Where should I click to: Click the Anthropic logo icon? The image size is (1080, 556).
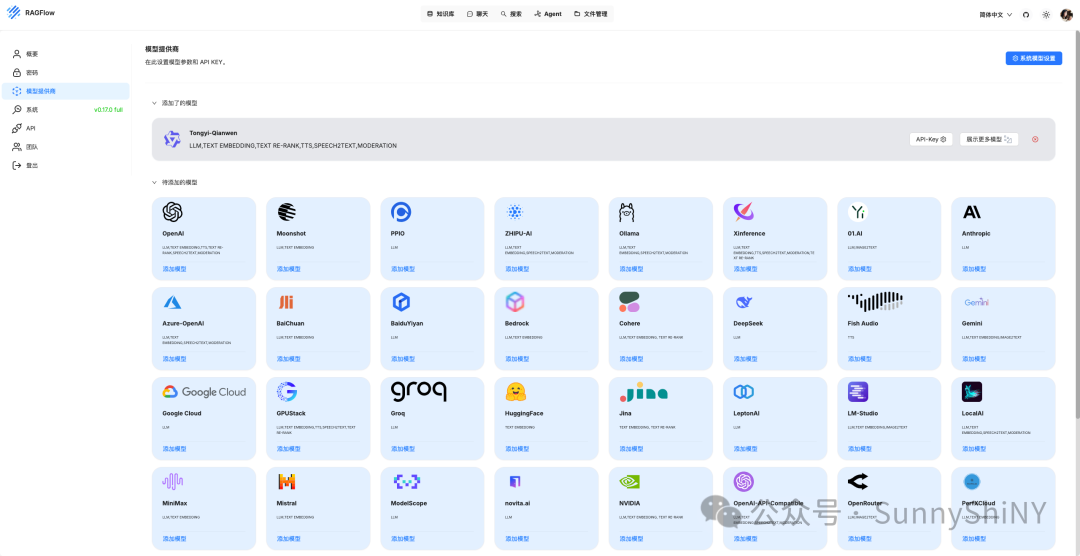(x=972, y=212)
